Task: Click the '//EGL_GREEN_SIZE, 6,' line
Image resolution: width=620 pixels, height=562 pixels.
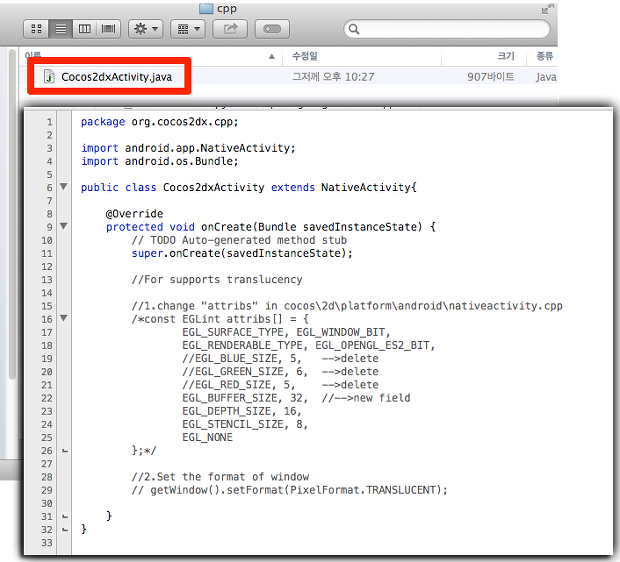Action: click(x=280, y=372)
